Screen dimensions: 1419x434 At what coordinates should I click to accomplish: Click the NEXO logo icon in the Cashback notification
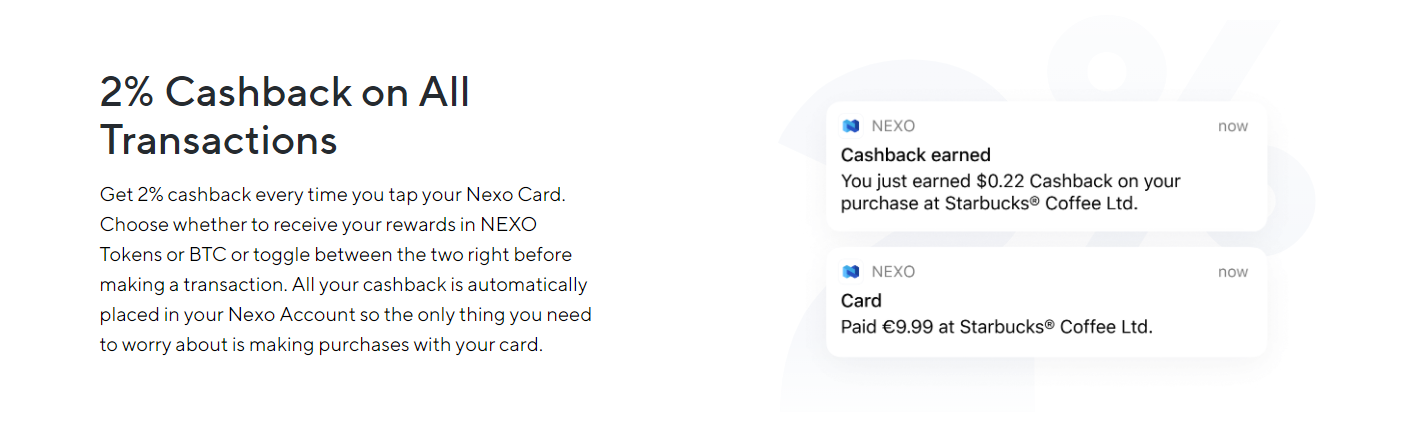(x=851, y=126)
